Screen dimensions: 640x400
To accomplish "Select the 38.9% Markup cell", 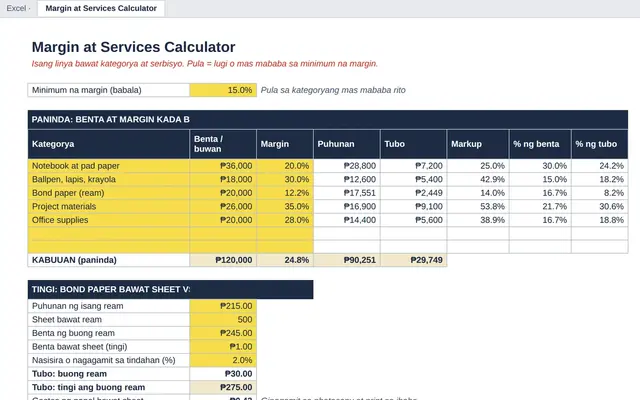I will (x=478, y=220).
